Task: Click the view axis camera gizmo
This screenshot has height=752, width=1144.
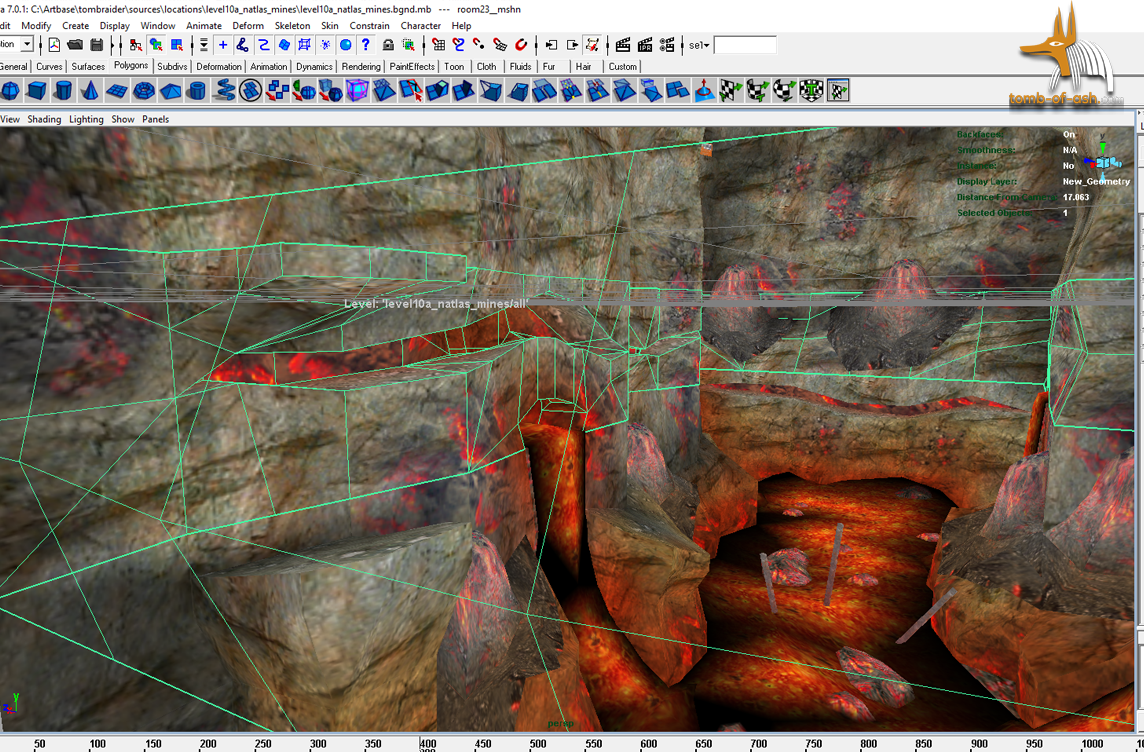Action: point(1102,160)
